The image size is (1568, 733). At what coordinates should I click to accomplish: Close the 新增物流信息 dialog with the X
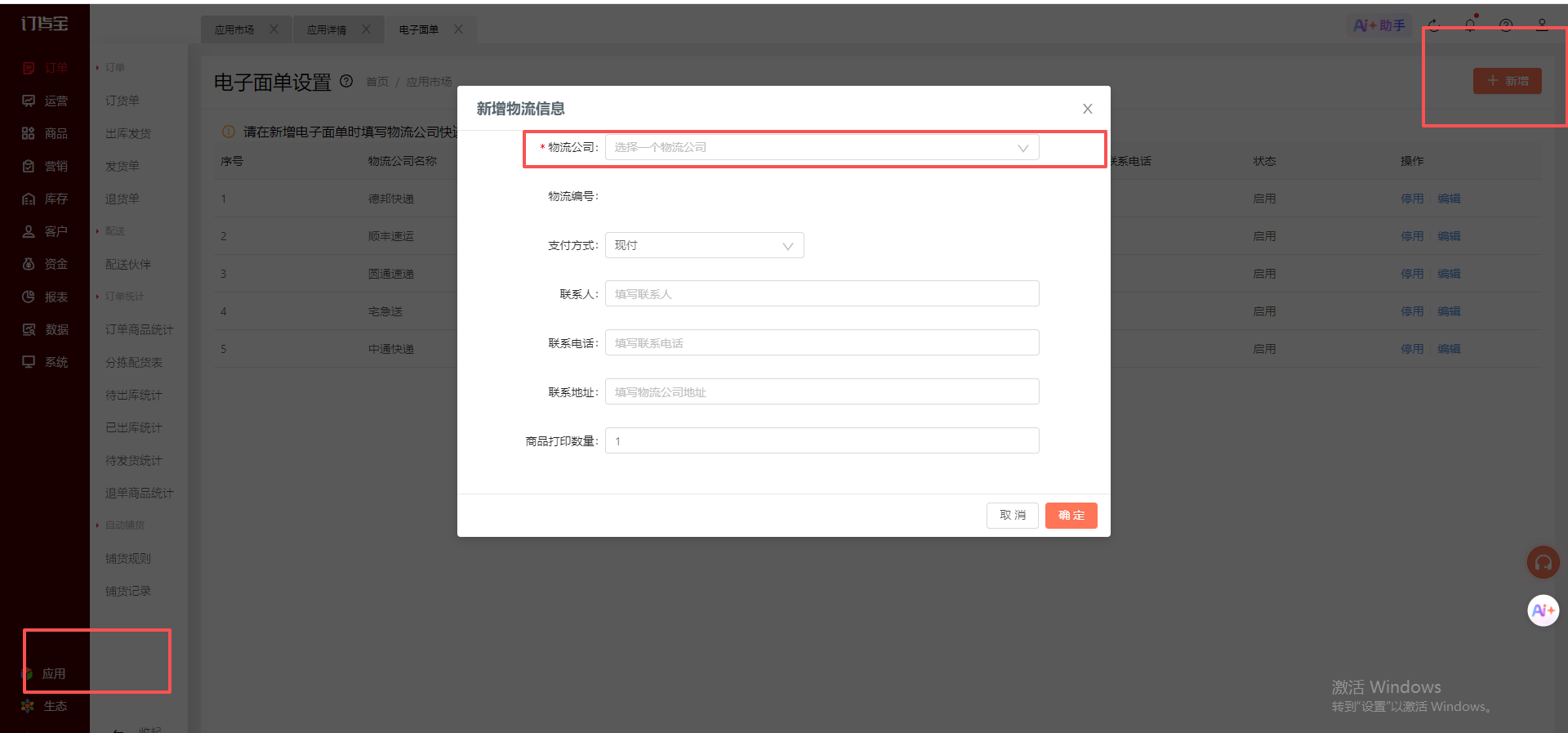(1087, 109)
